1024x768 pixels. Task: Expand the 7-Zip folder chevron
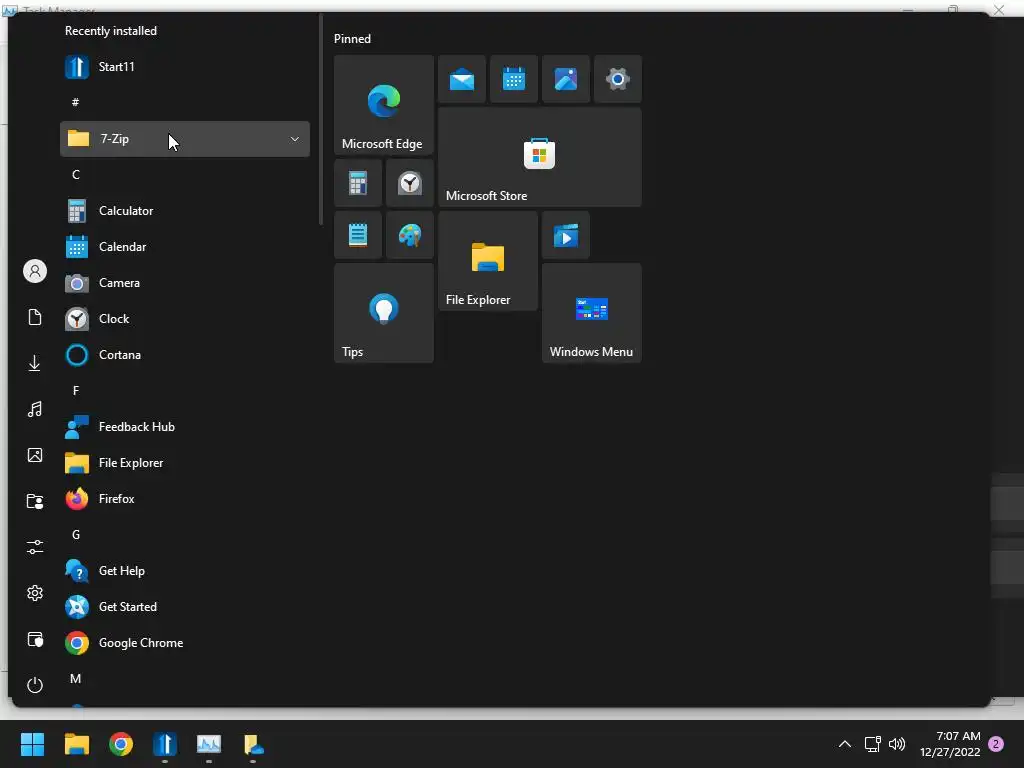point(295,139)
